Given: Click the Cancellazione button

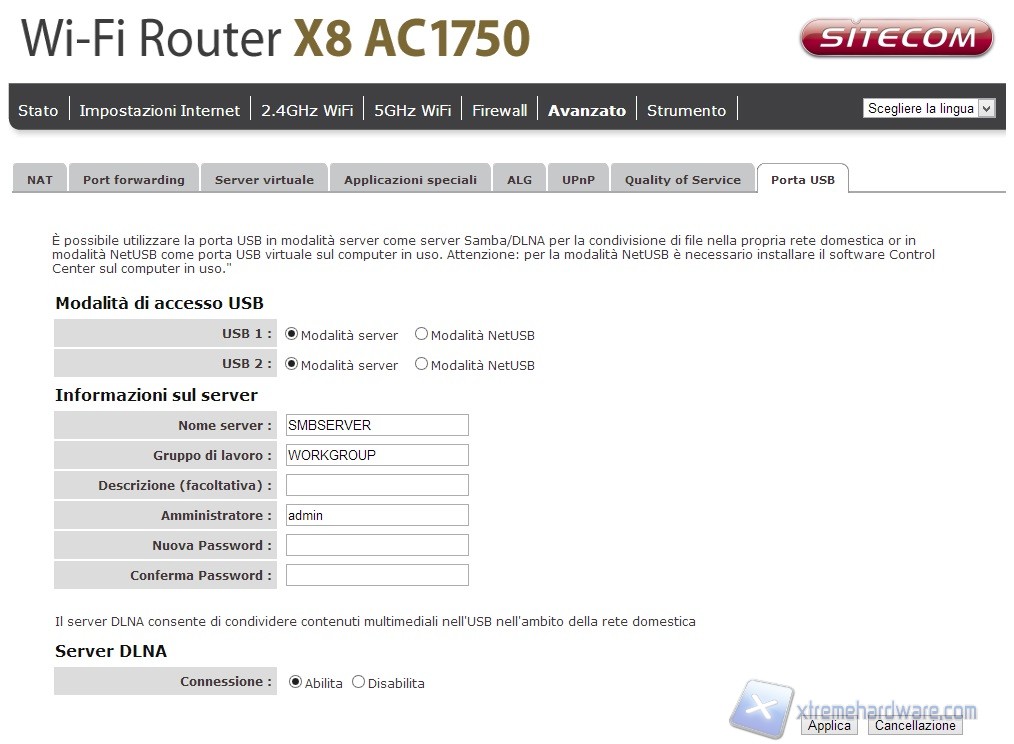Looking at the screenshot, I should pos(915,726).
